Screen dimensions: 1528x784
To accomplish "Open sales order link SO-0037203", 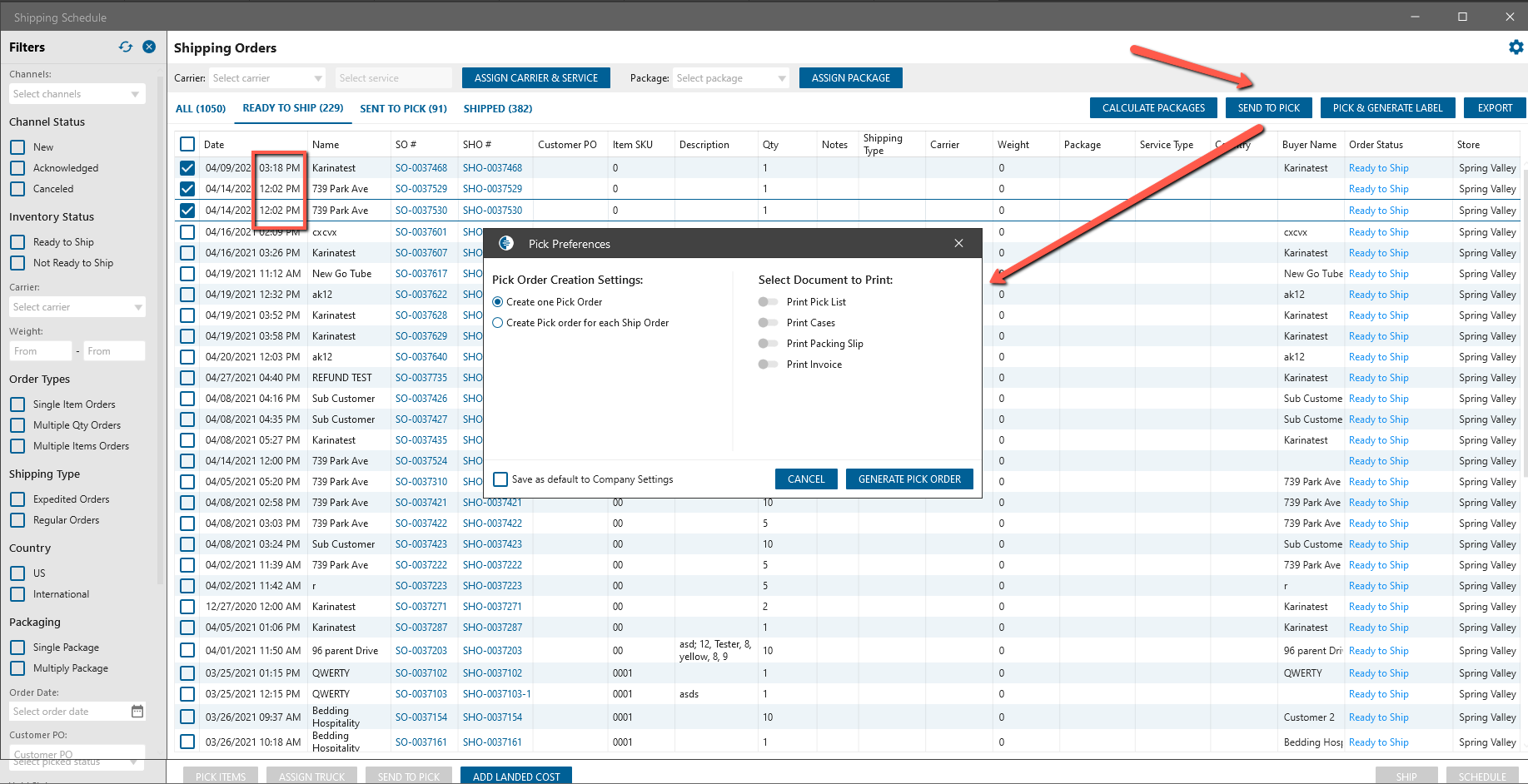I will coord(421,651).
